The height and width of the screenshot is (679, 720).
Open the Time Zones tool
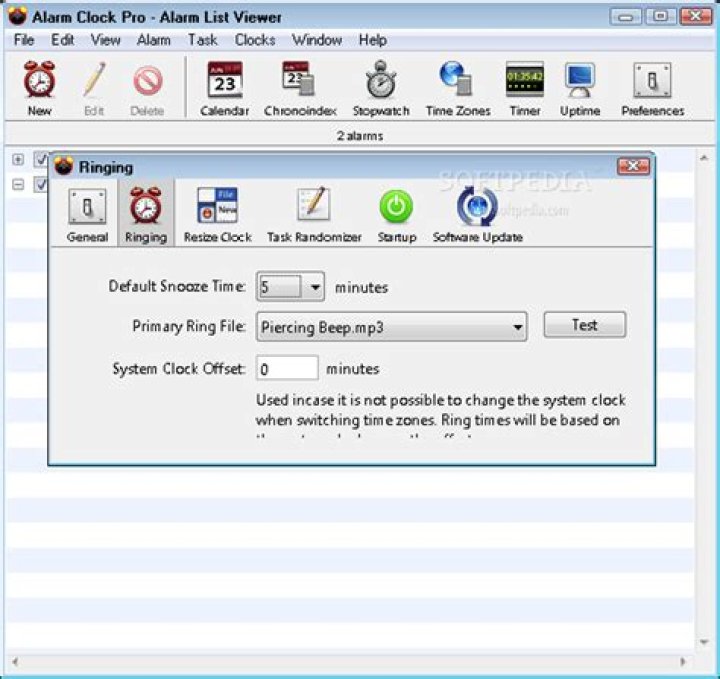458,88
